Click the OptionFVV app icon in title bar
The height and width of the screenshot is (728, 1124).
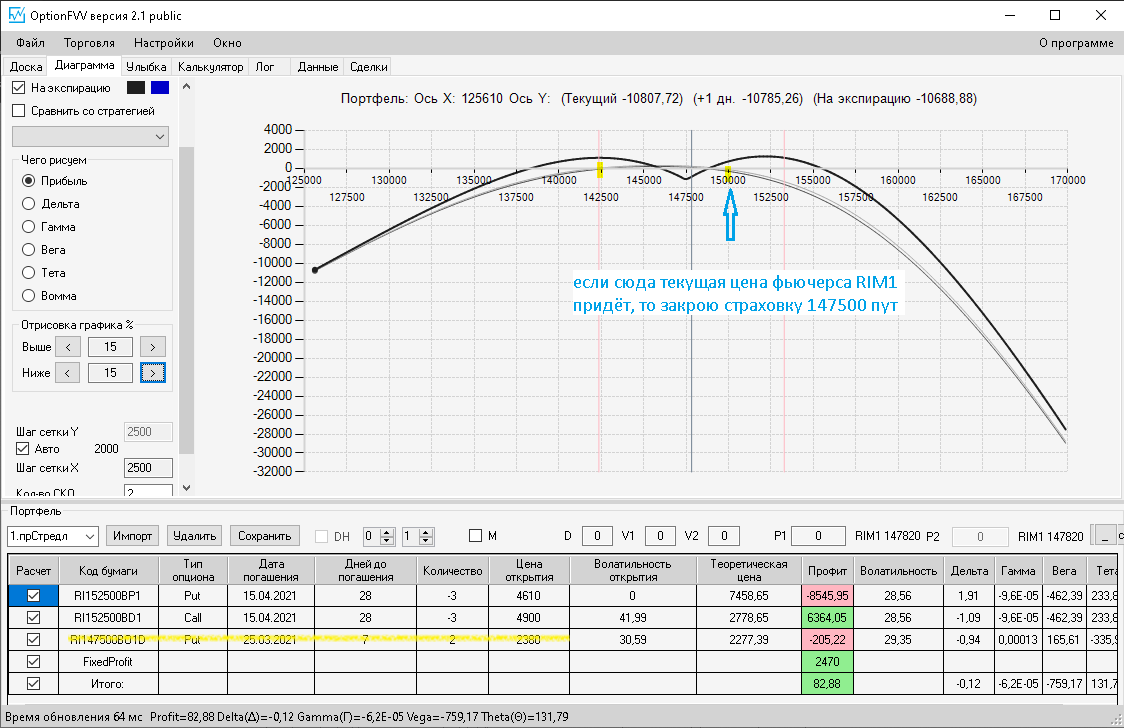(x=16, y=16)
